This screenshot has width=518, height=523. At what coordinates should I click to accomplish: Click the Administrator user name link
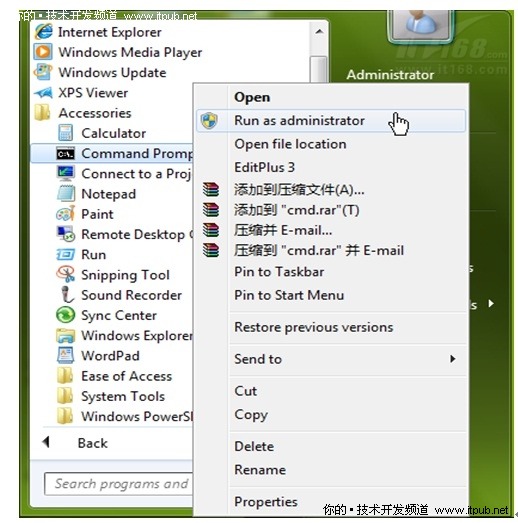pos(390,74)
